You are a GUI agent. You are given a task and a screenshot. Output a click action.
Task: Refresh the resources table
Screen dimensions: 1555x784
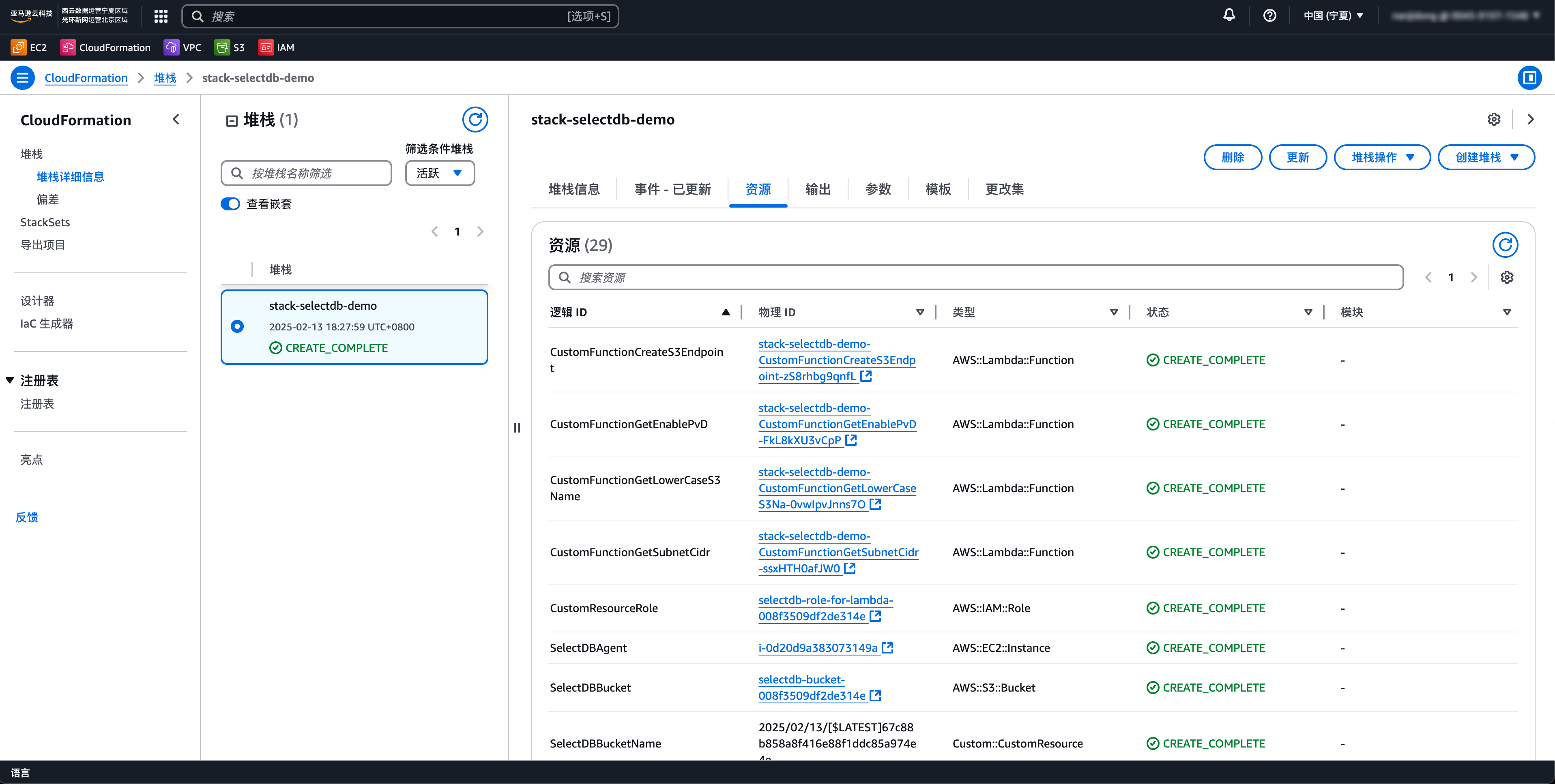pyautogui.click(x=1505, y=245)
